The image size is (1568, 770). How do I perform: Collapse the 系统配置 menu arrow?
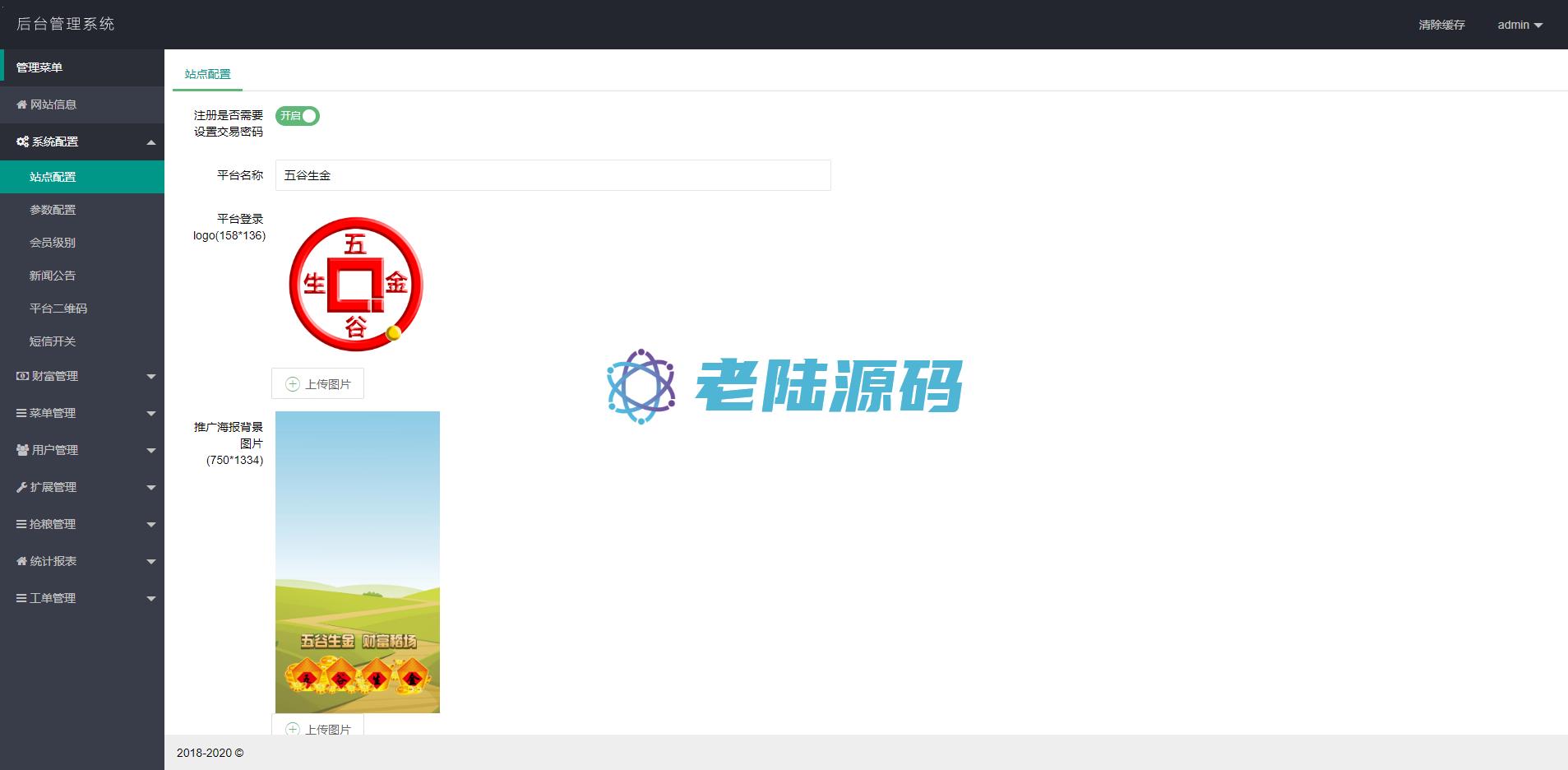[151, 142]
